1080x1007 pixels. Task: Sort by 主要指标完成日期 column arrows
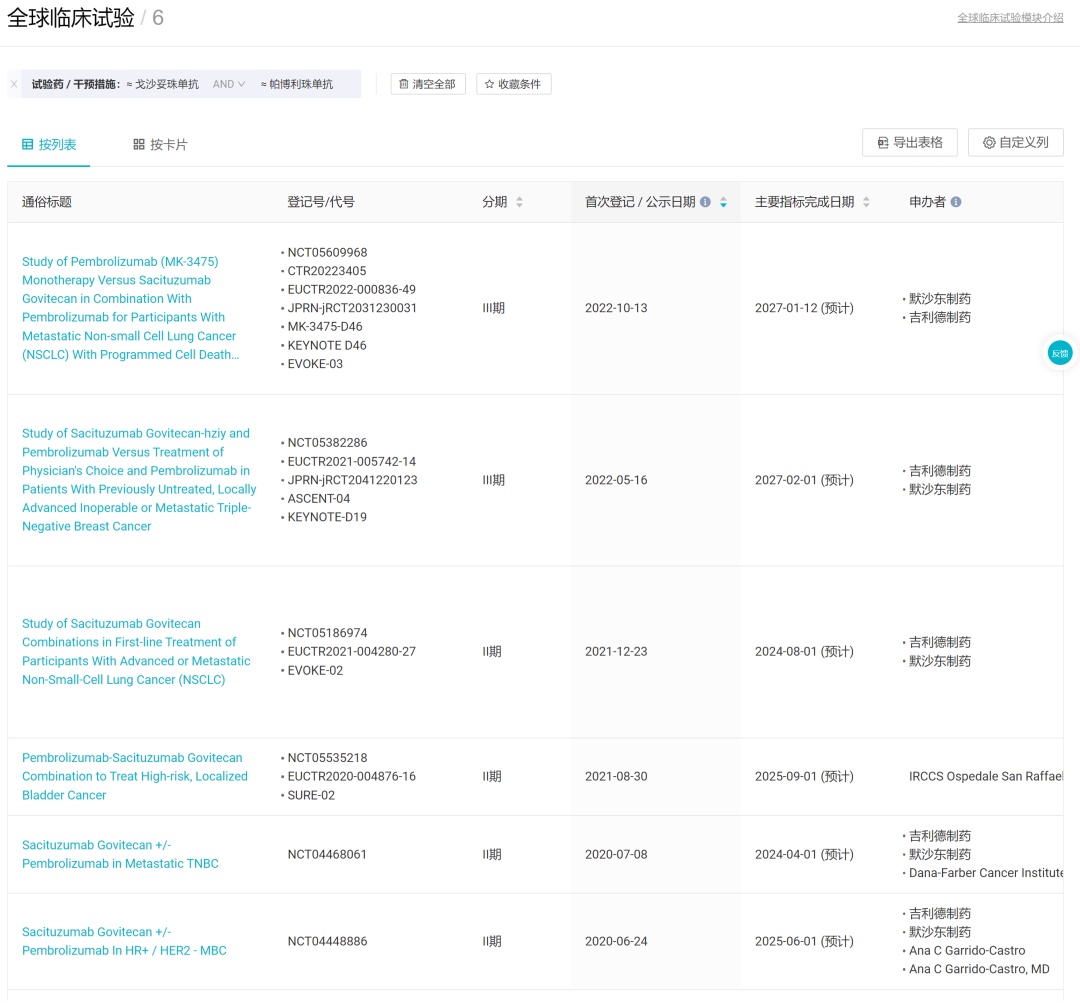pos(866,202)
